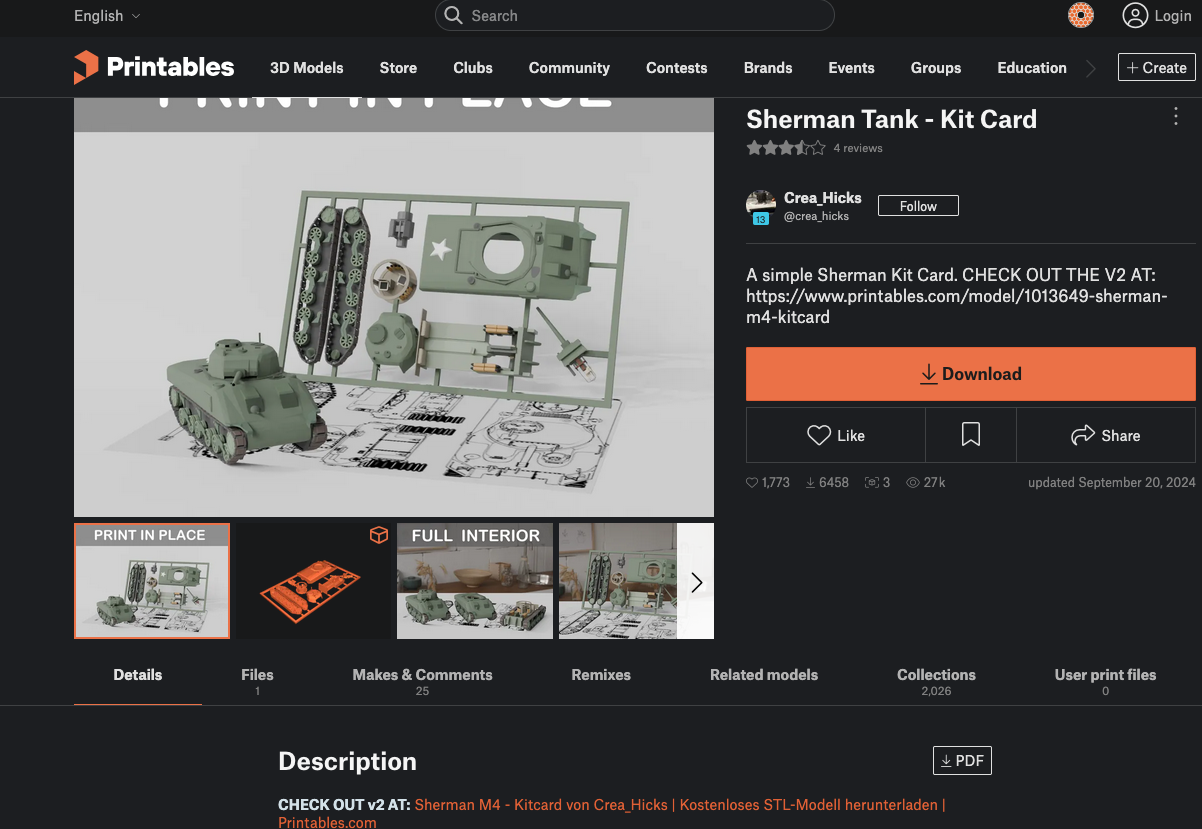Click the Share arrow button

click(x=1105, y=435)
